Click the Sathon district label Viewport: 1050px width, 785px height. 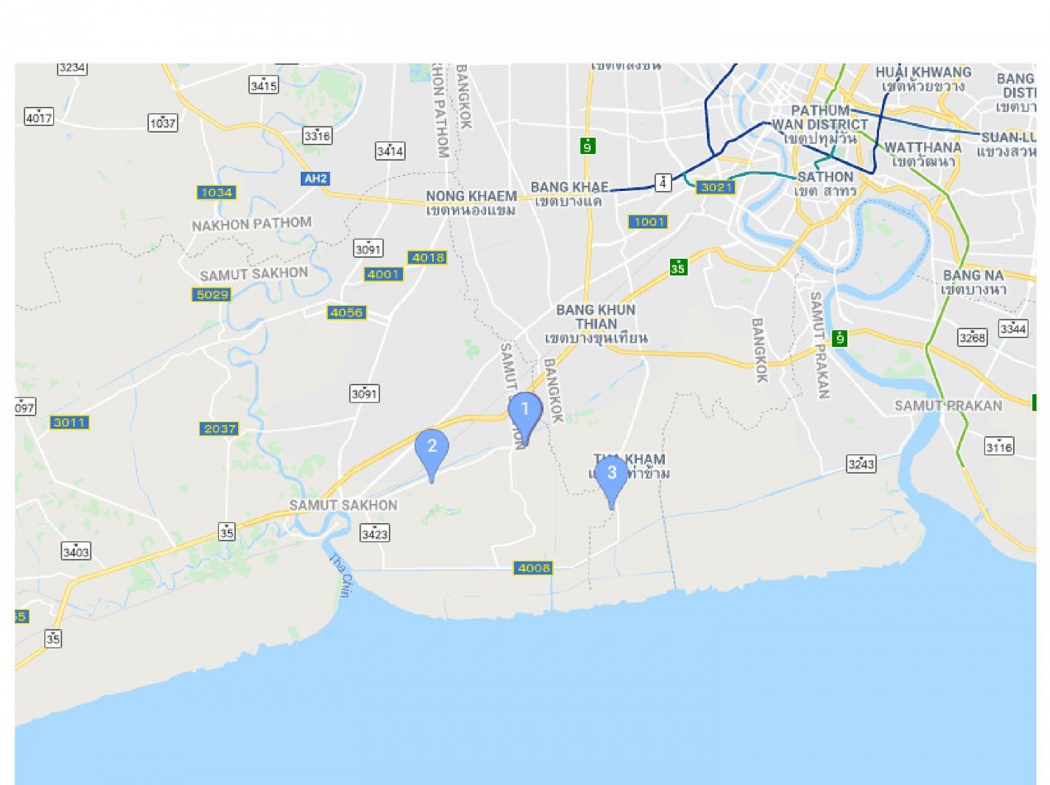point(825,184)
